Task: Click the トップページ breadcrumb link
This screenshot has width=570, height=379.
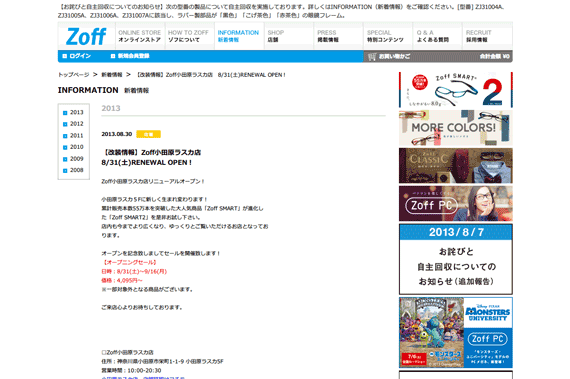Action: coord(73,74)
